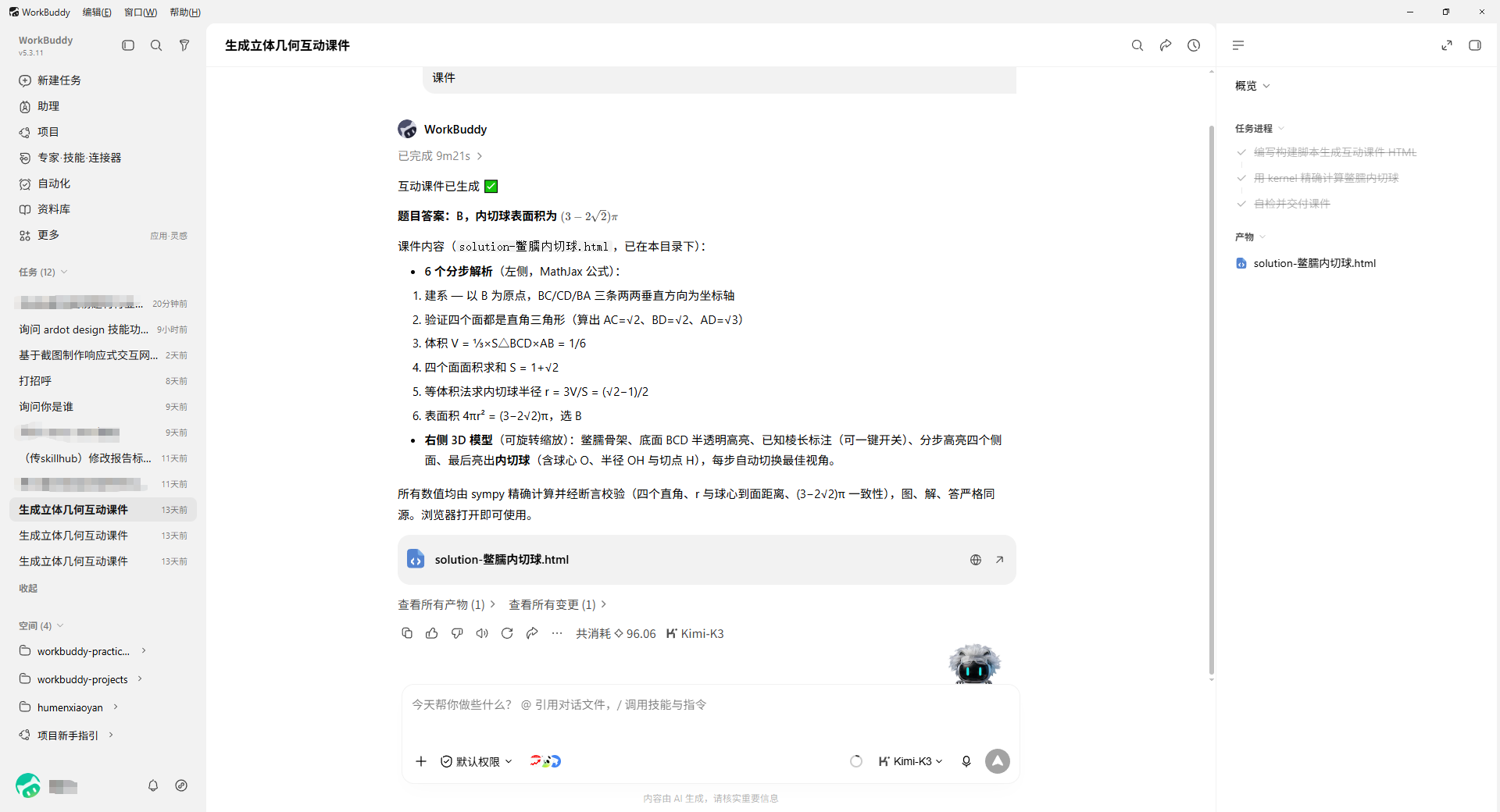Regenerate the response
The image size is (1500, 812).
(507, 633)
